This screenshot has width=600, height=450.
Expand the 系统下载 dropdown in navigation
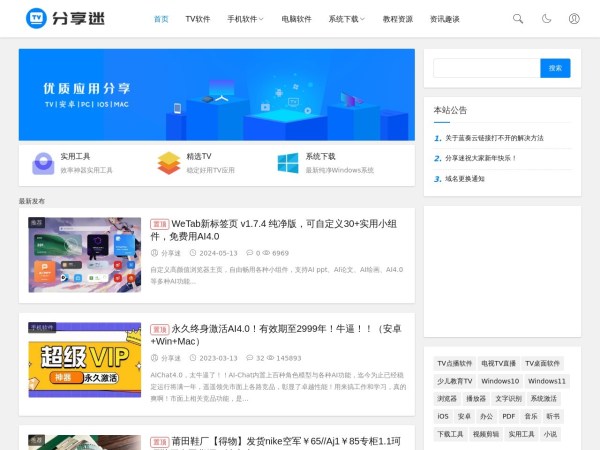click(347, 19)
